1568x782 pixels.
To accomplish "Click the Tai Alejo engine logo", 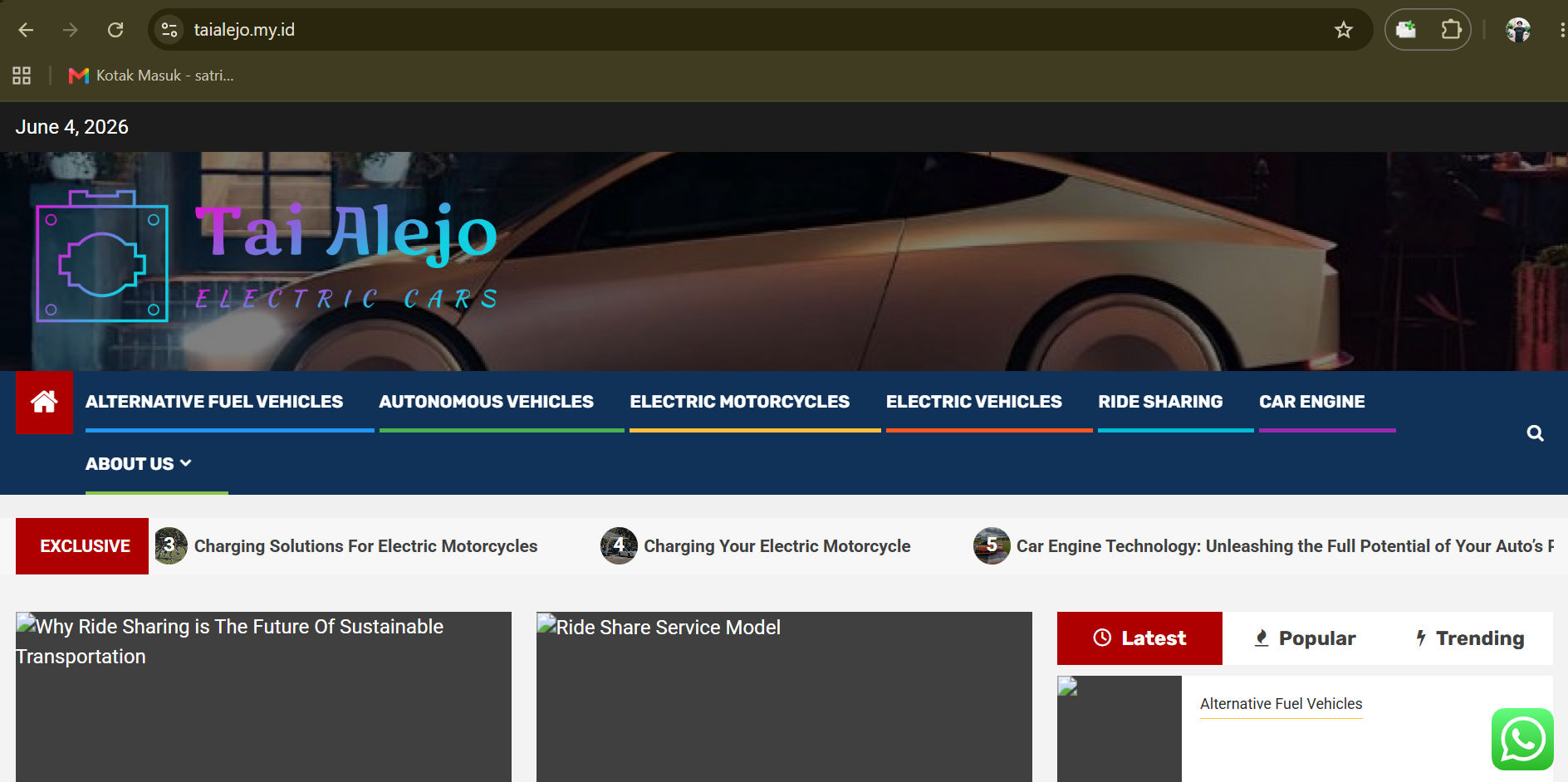I will (102, 257).
